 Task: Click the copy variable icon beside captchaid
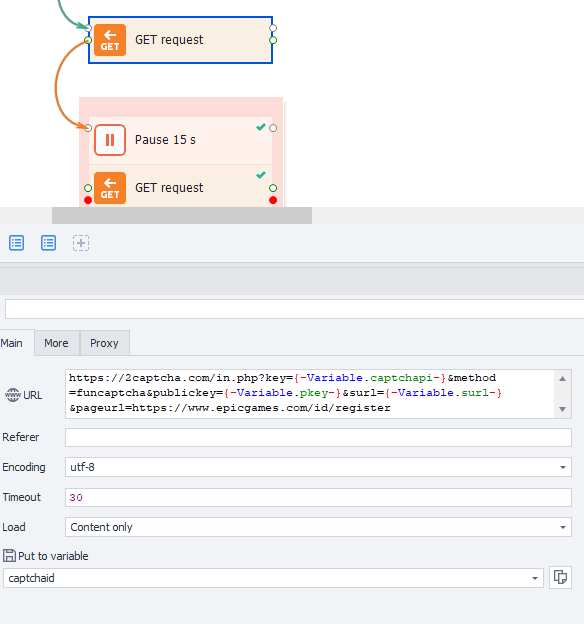(x=560, y=577)
